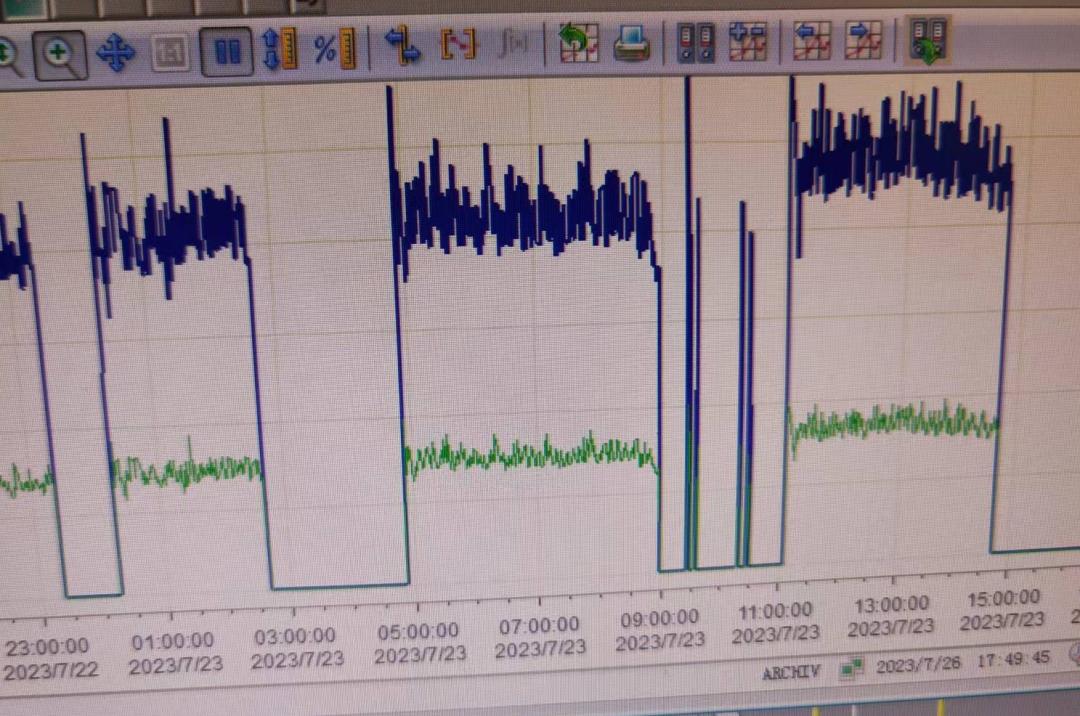Click the 23:00:00 2023/7/22 time axis label
This screenshot has height=716, width=1080.
click(x=50, y=658)
